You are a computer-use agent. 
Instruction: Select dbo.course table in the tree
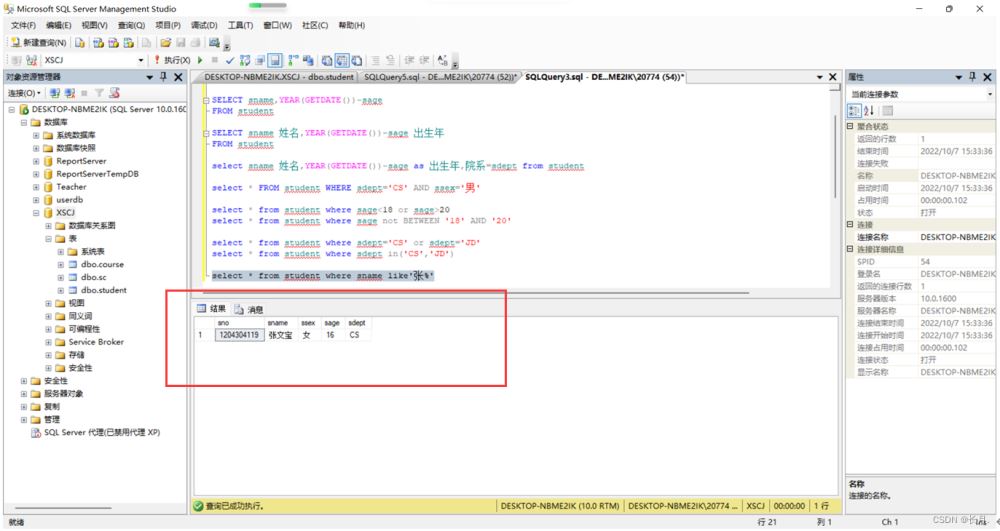tap(102, 264)
